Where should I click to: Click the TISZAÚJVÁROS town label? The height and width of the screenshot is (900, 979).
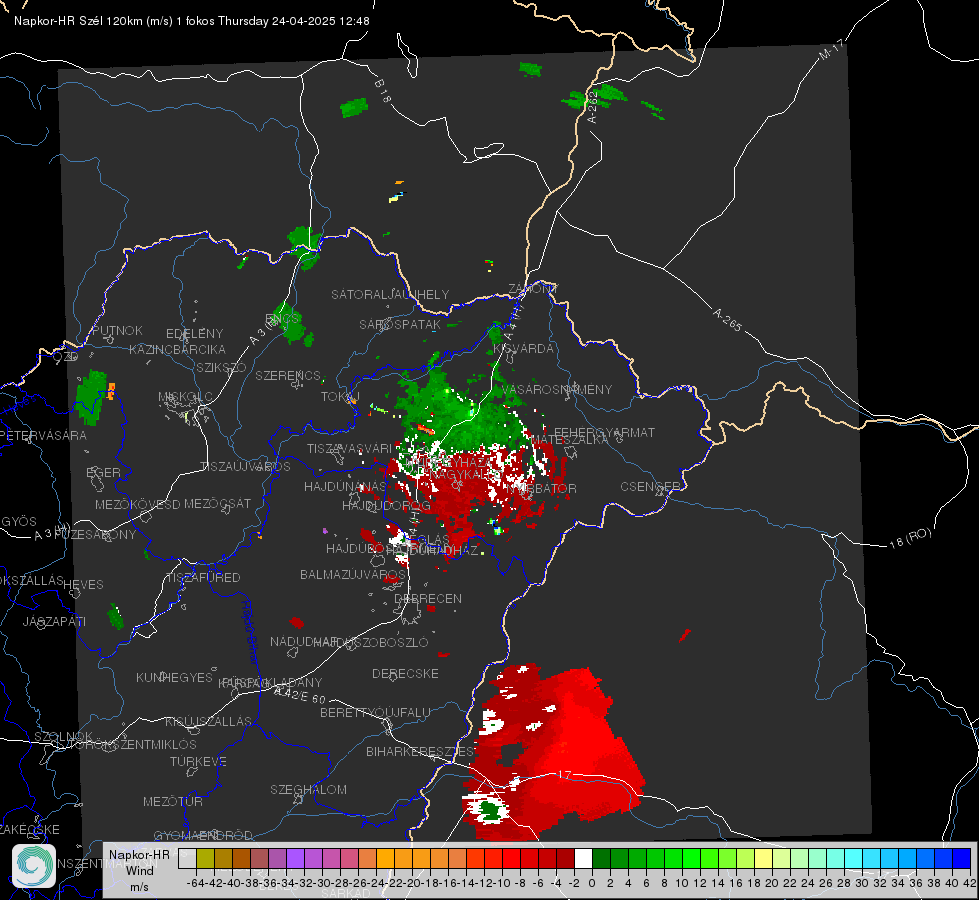[245, 467]
